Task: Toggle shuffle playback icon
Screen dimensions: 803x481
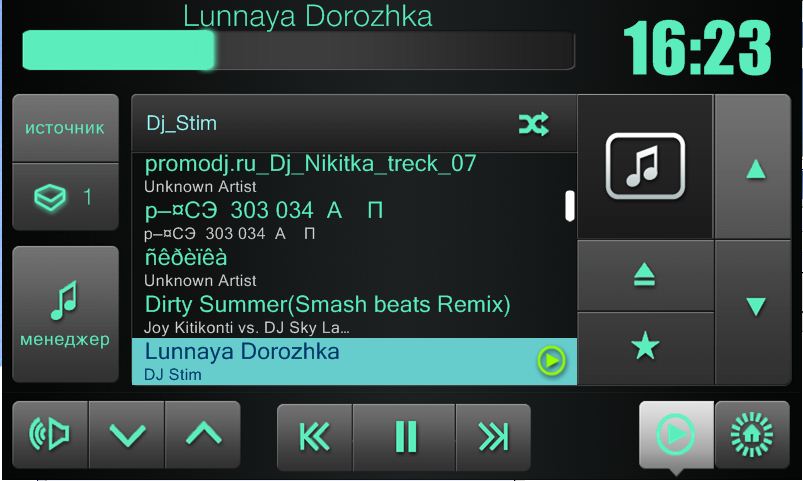Action: coord(533,124)
